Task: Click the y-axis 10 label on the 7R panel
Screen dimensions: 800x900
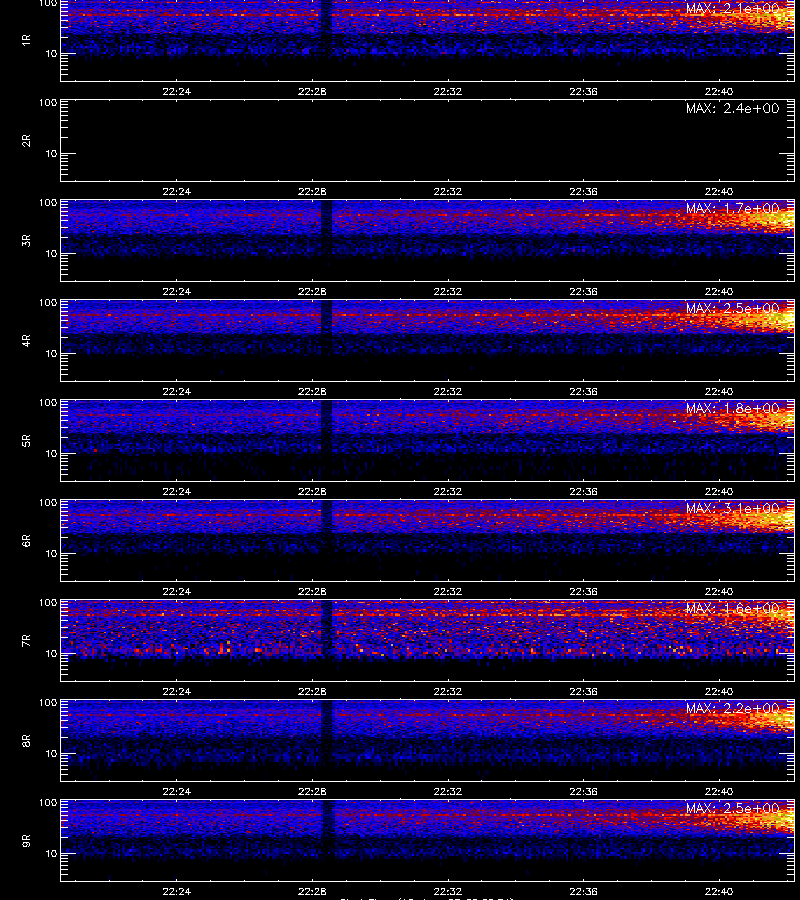Action: tap(51, 654)
